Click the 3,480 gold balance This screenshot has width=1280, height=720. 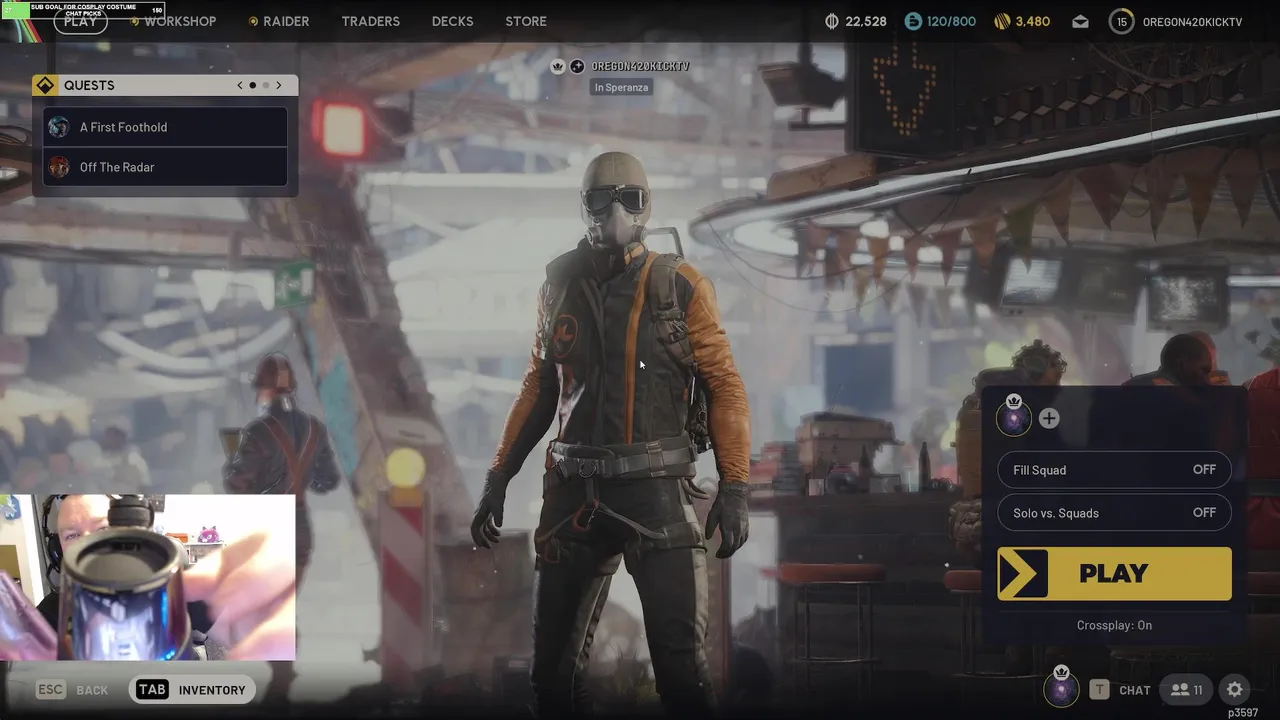(x=1033, y=21)
